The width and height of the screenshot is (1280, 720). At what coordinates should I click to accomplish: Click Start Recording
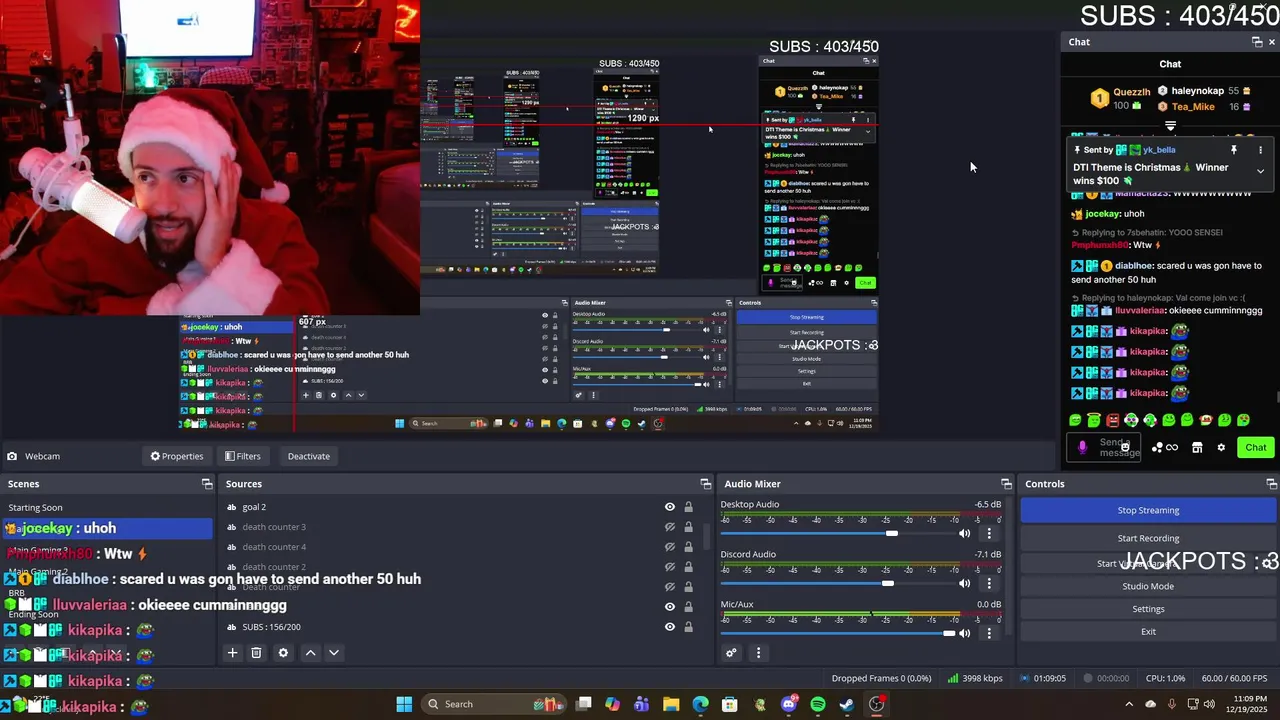point(1148,538)
